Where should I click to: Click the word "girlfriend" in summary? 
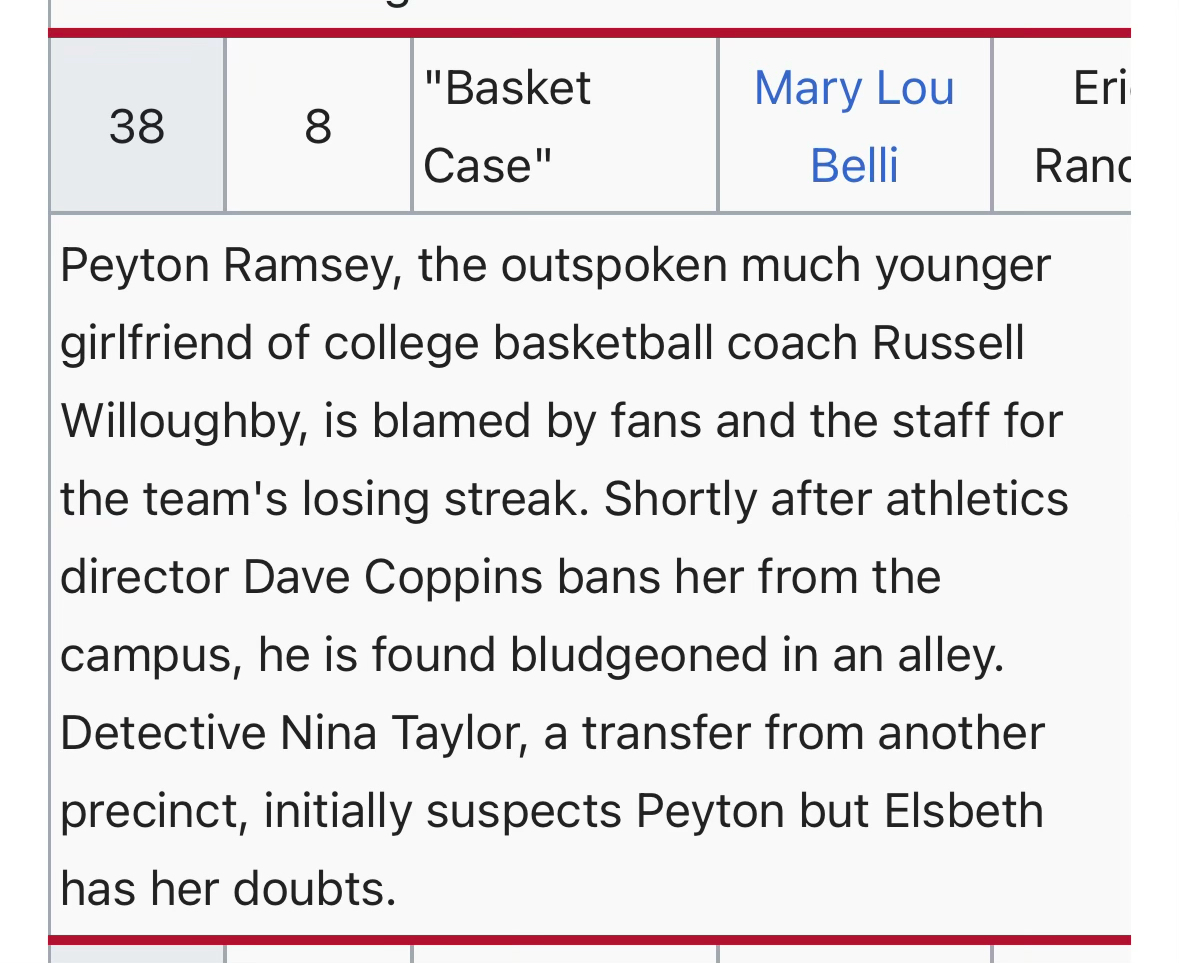[x=156, y=344]
